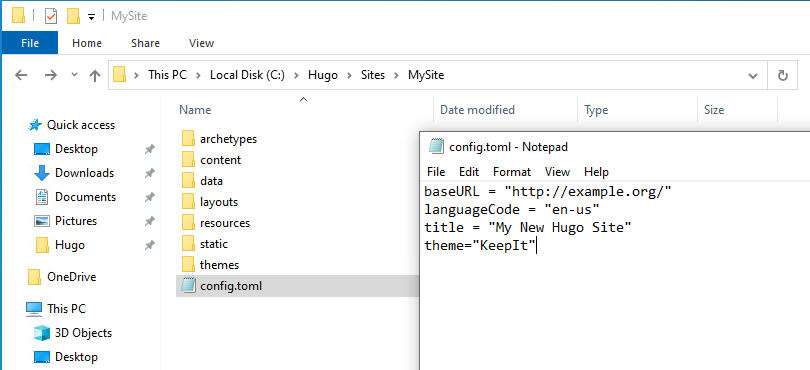Screen dimensions: 810x370
Task: Switch to the Home ribbon tab
Action: [x=87, y=43]
